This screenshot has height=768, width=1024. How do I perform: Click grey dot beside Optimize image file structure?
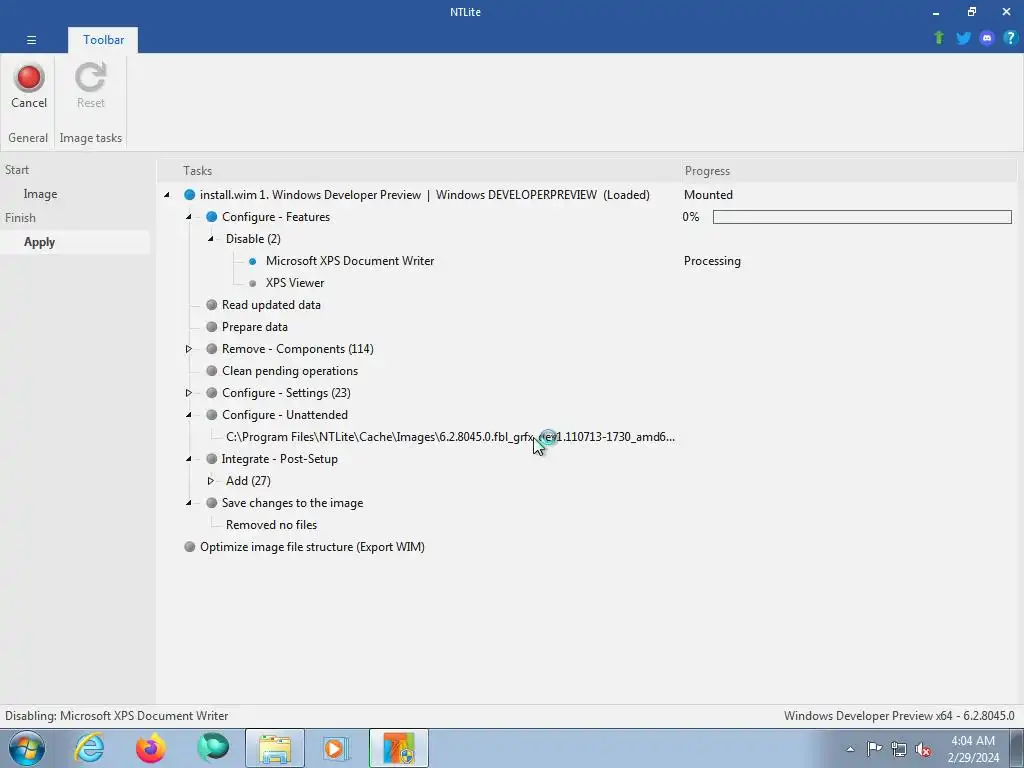(189, 547)
